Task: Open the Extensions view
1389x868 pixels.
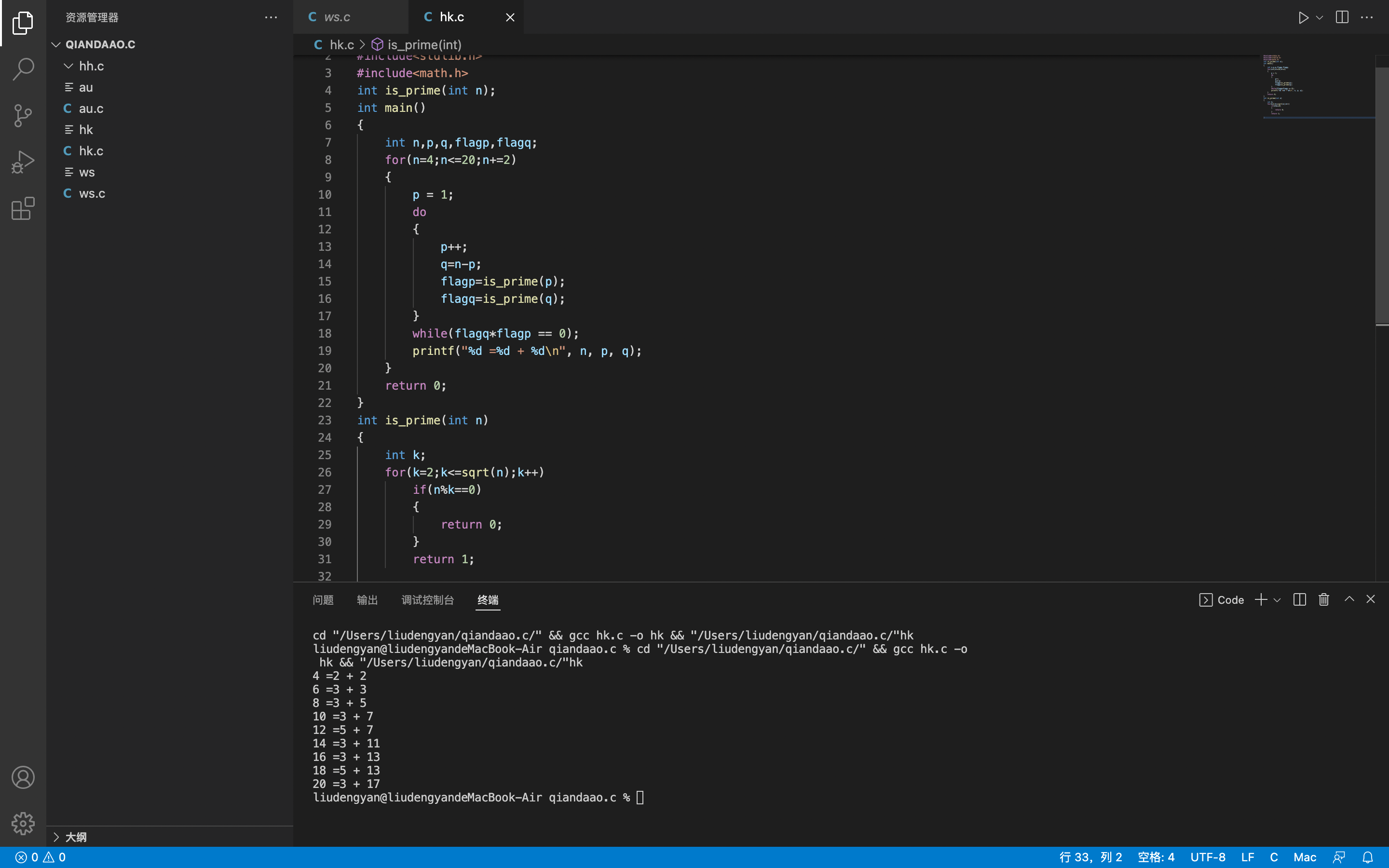Action: (x=23, y=208)
